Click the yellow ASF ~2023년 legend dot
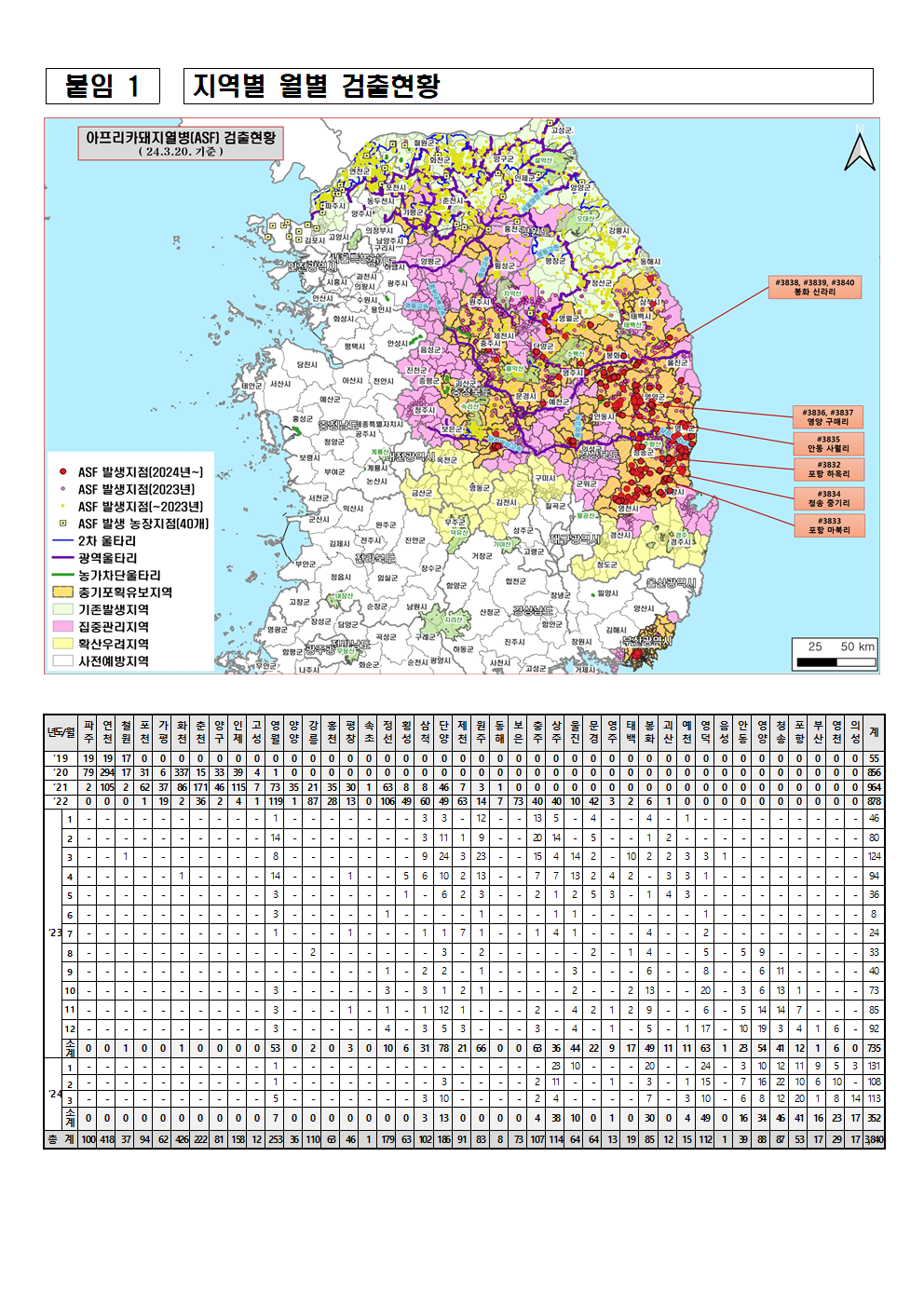The height and width of the screenshot is (1307, 924). (62, 506)
